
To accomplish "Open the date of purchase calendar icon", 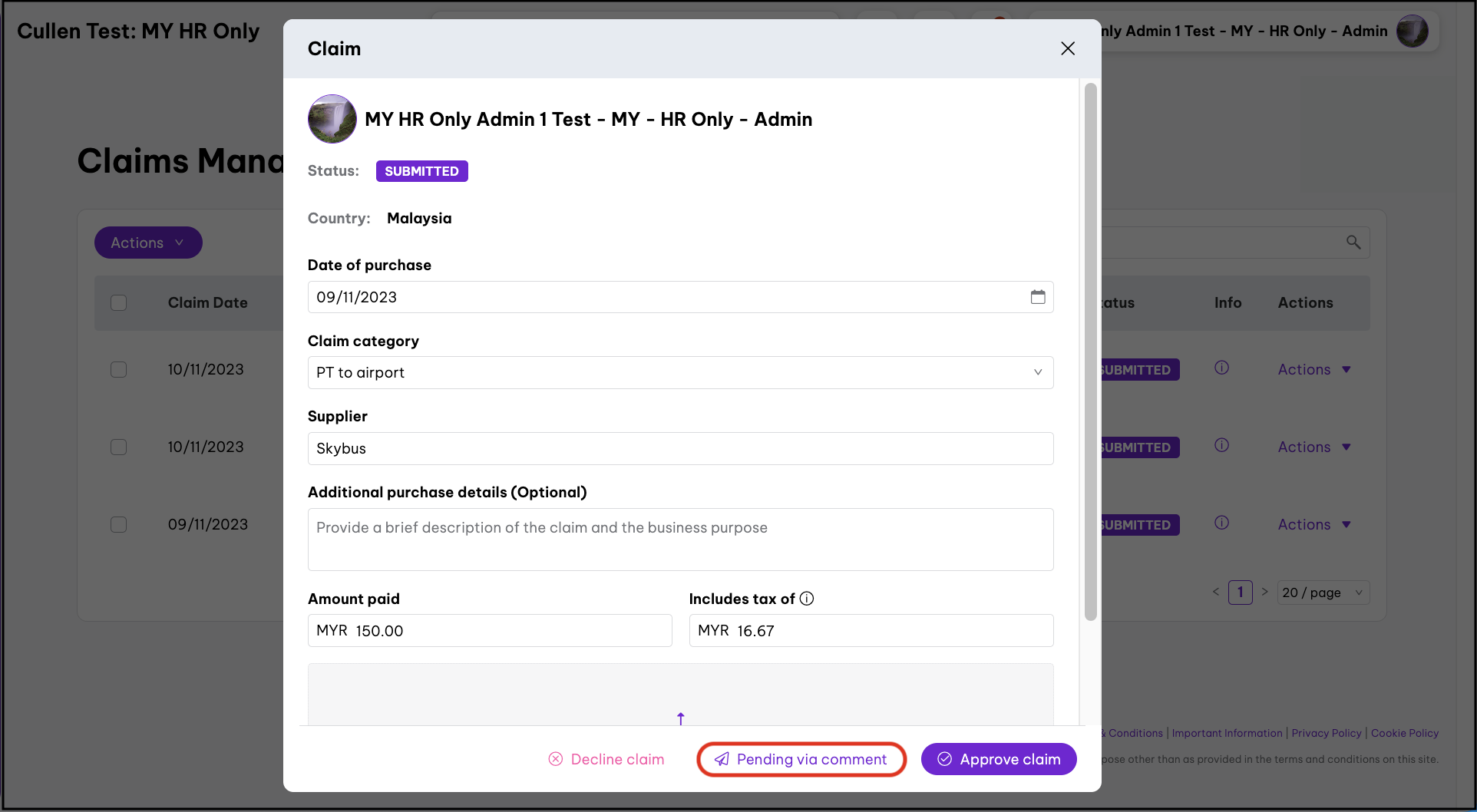I will (x=1037, y=297).
